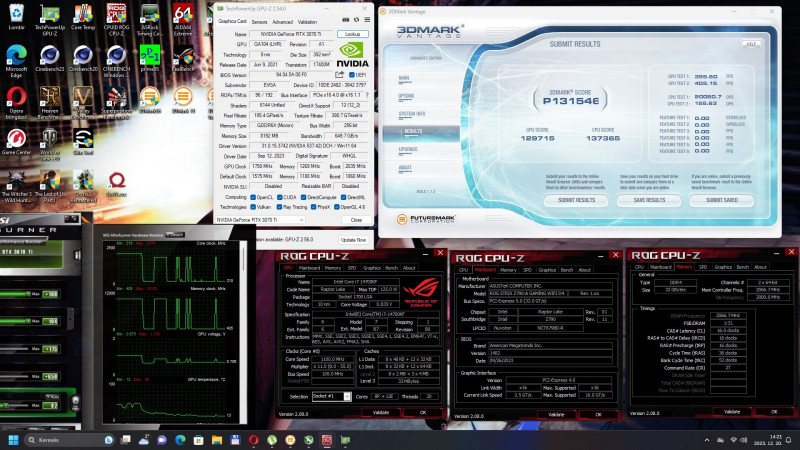800x450 pixels.
Task: Open GPU selection dropdown in GPU-Z
Action: (x=260, y=220)
